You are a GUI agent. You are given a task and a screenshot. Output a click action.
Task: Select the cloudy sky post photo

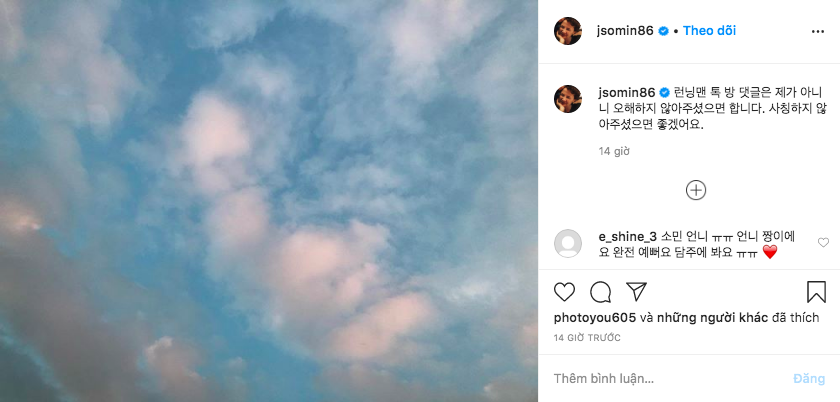point(269,201)
